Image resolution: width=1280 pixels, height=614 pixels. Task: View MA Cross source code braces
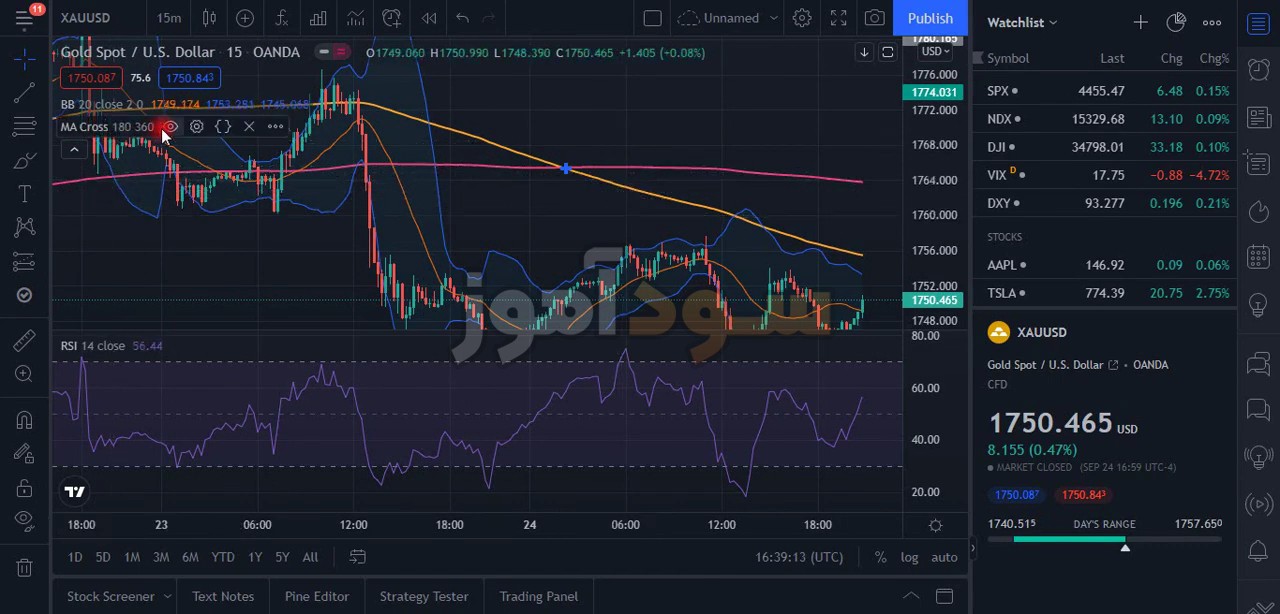[x=223, y=126]
